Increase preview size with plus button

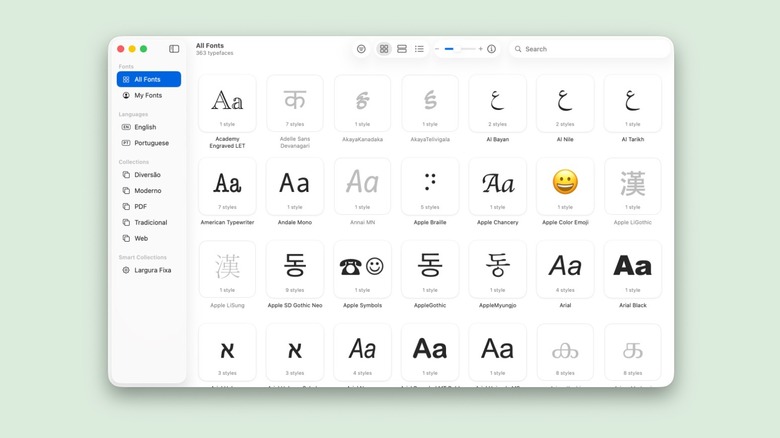pos(481,49)
